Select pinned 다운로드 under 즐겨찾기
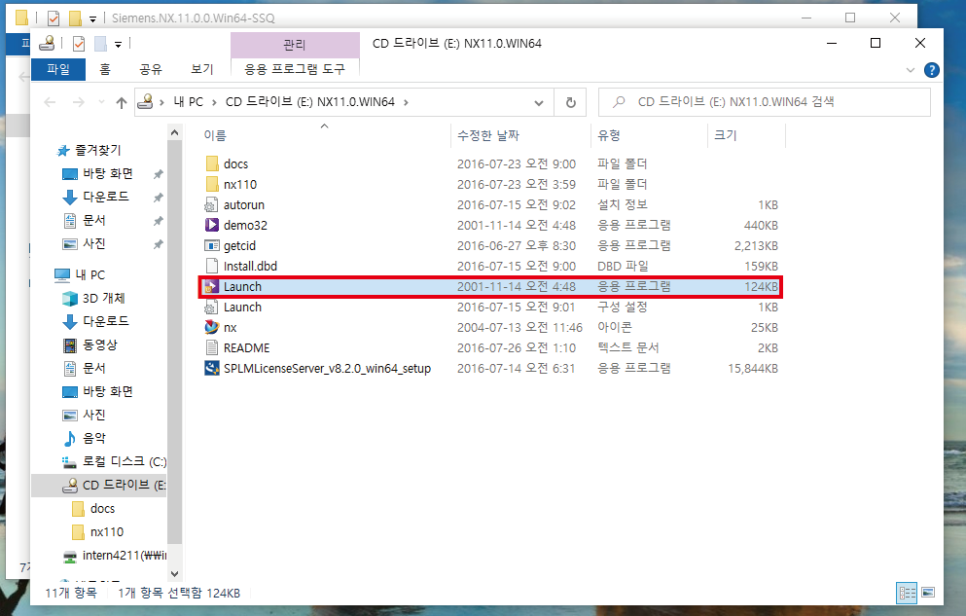 pos(105,197)
